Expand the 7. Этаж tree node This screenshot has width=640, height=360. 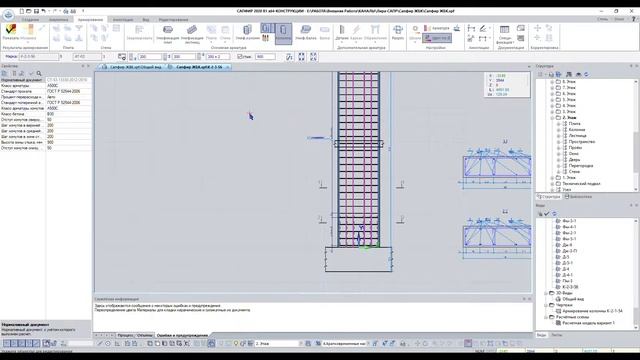(552, 88)
